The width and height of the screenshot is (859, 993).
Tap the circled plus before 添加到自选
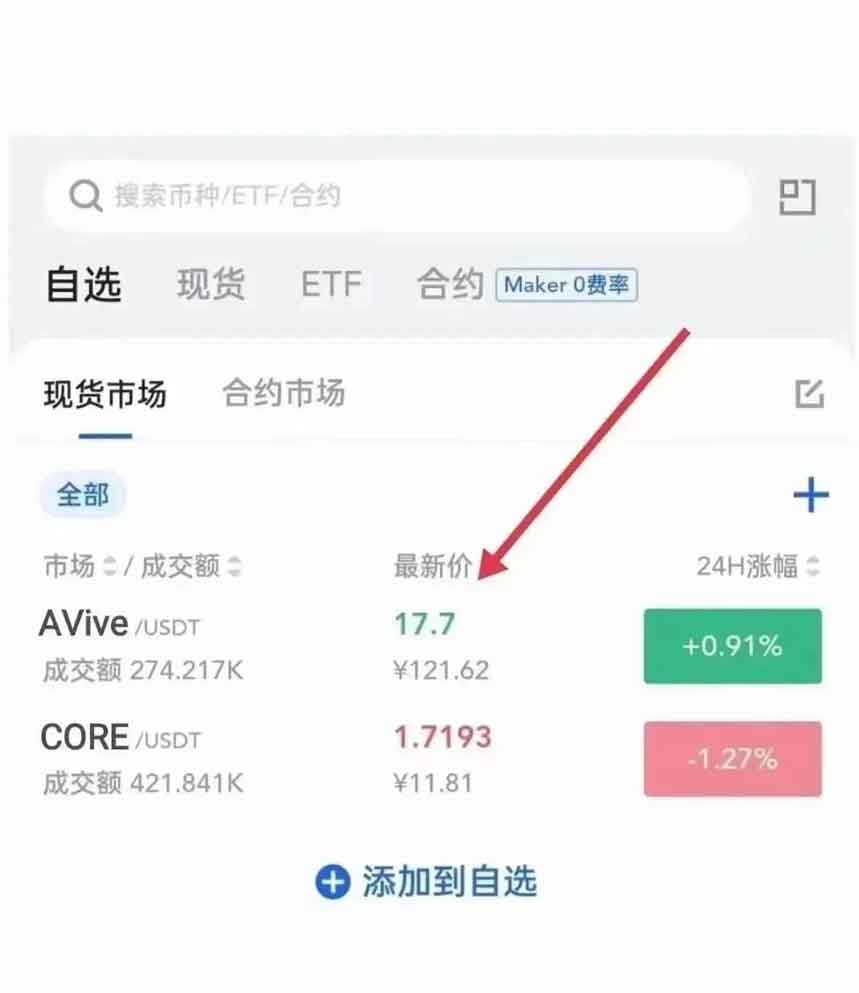[x=333, y=881]
